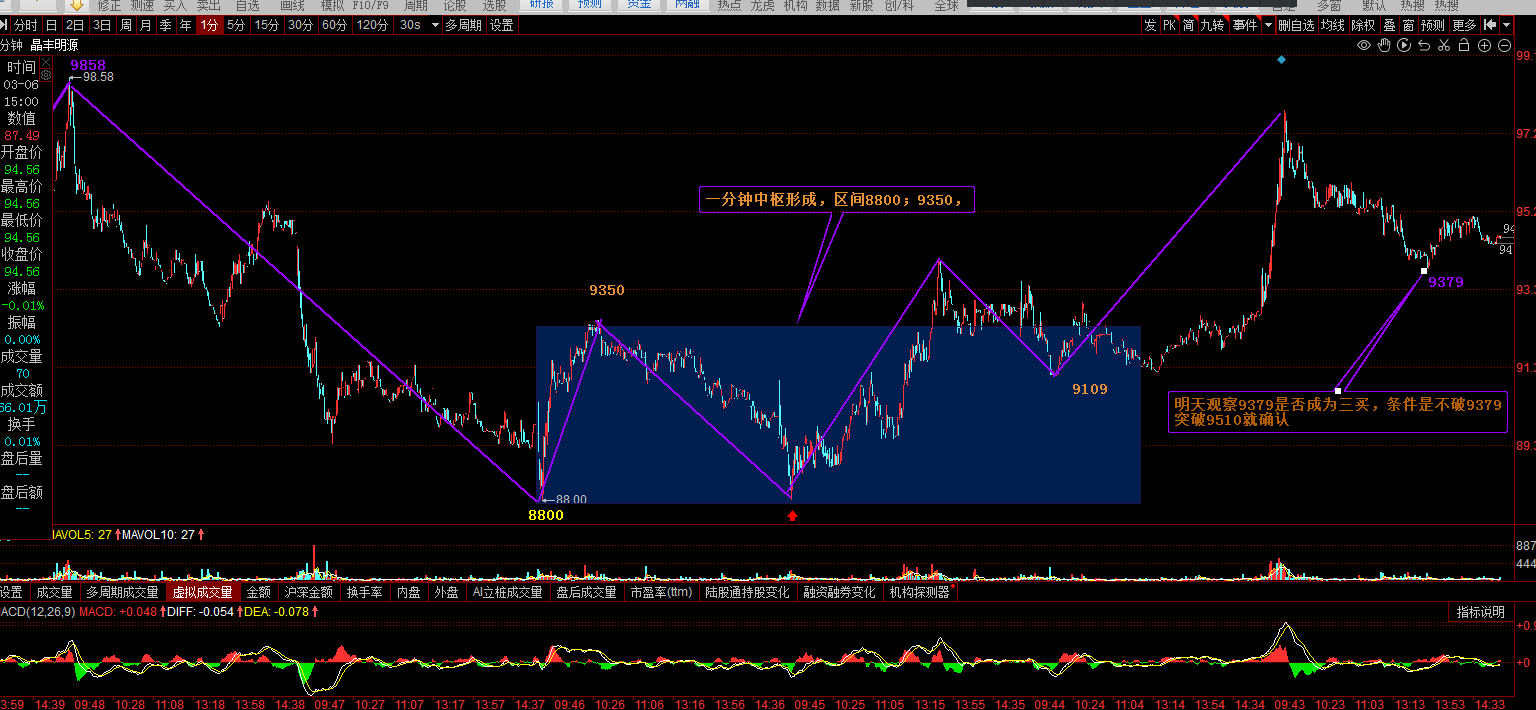This screenshot has width=1536, height=710.
Task: Click the skip-to-start icon left of 分时
Action: (x=5, y=25)
